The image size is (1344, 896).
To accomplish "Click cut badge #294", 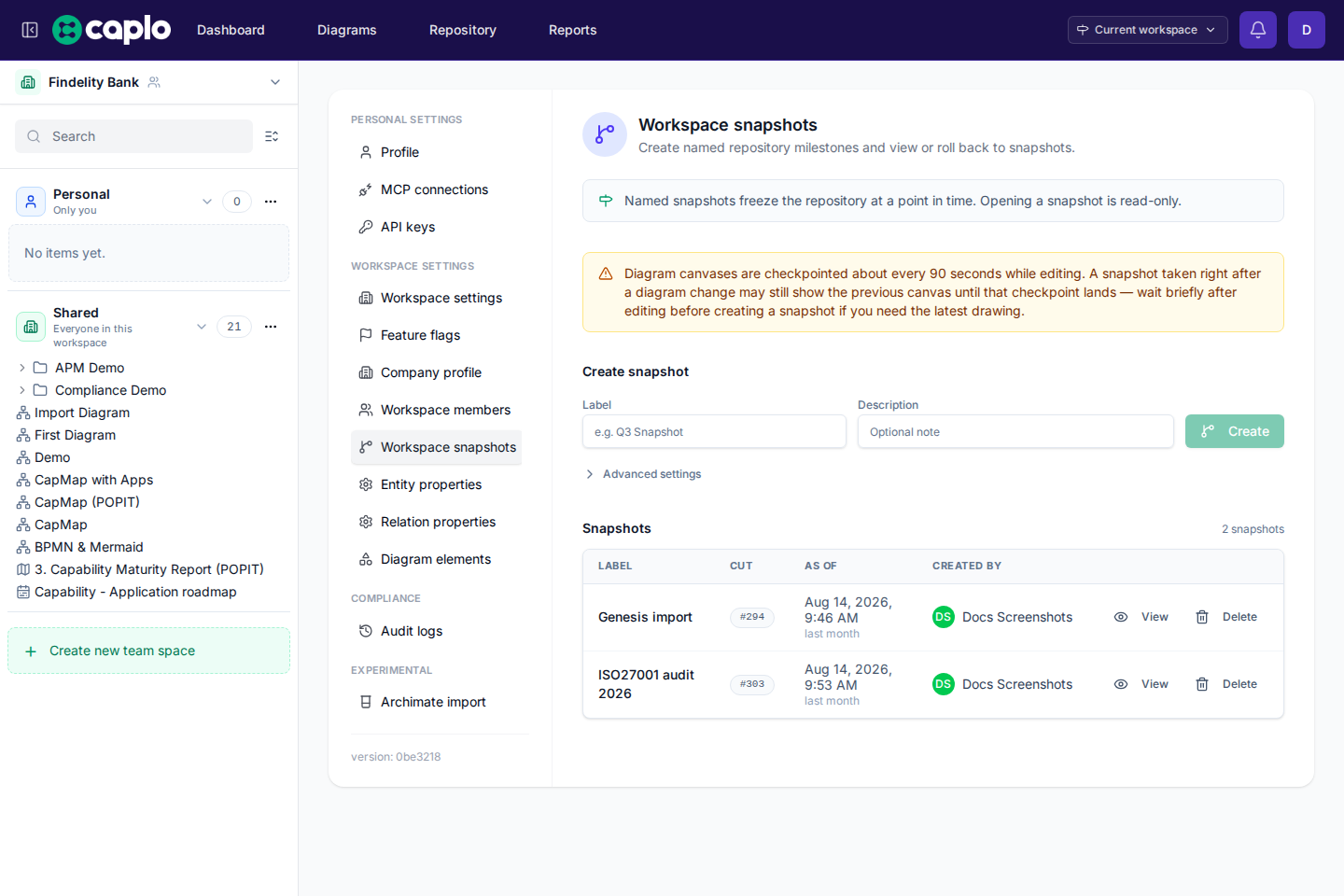I will 752,617.
